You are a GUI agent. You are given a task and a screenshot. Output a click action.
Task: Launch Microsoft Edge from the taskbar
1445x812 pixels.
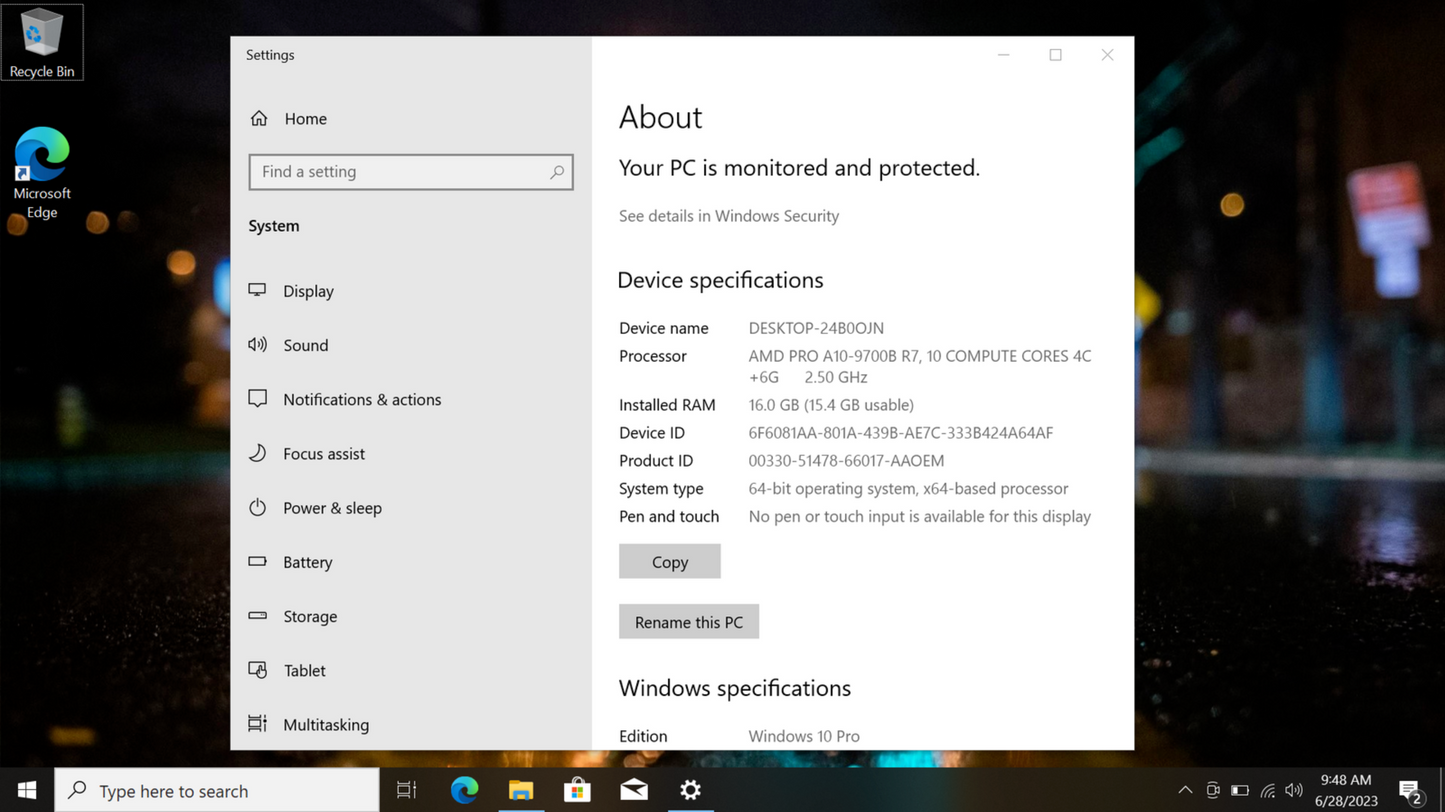463,790
